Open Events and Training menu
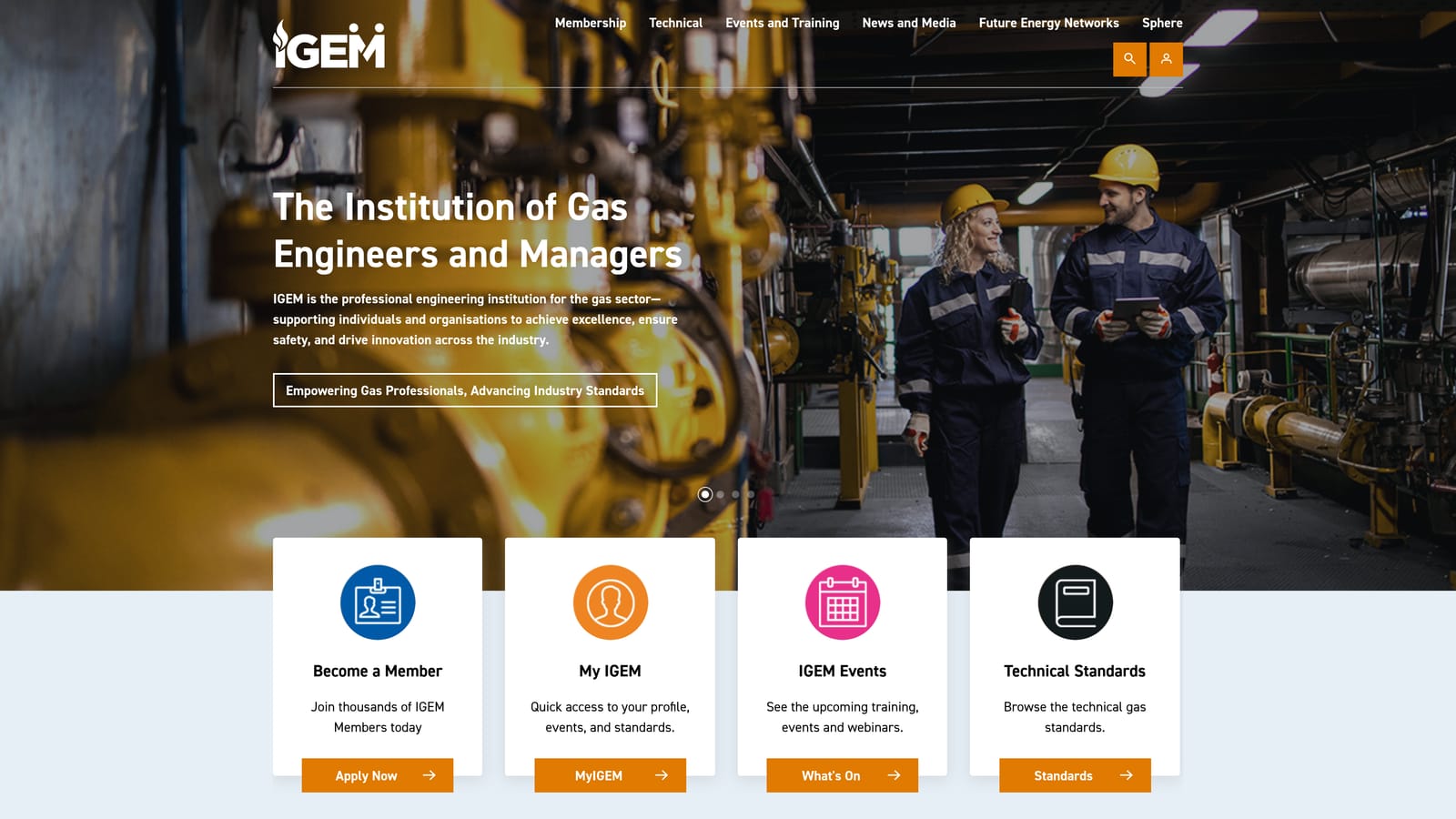 783,23
